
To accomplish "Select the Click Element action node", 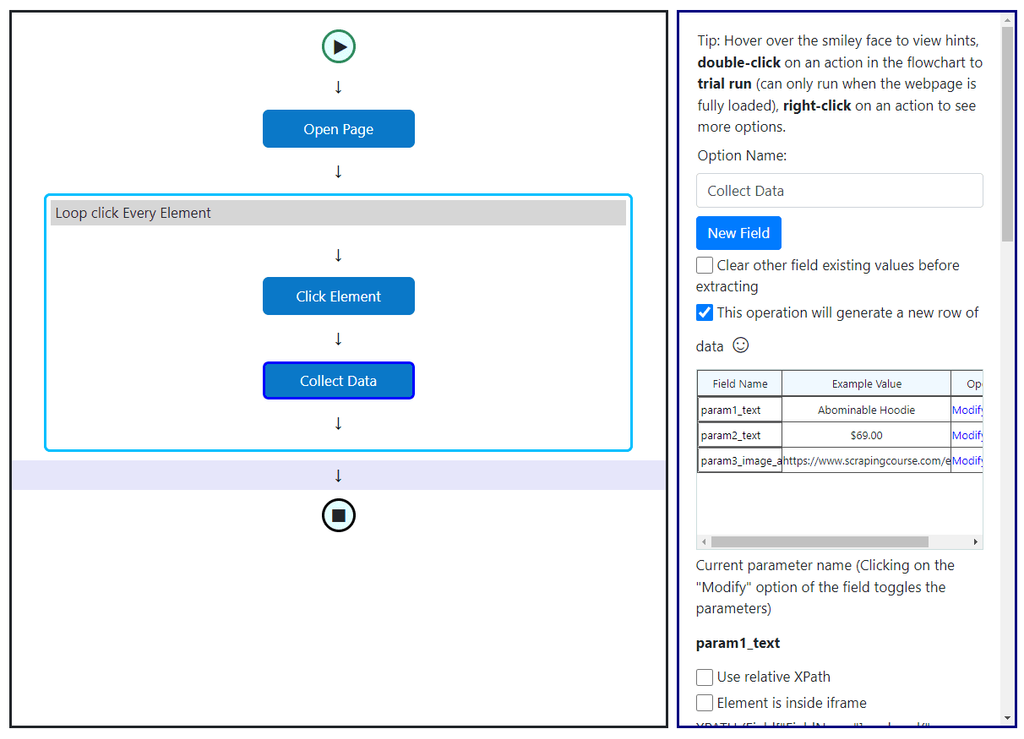I will pos(339,296).
